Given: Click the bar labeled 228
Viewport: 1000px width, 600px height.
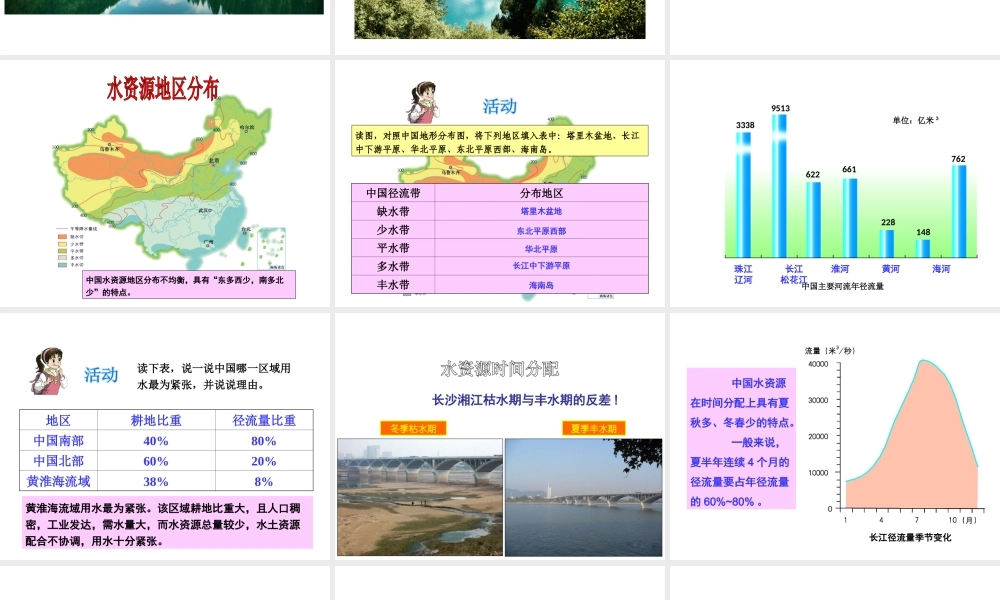Looking at the screenshot, I should pyautogui.click(x=886, y=243).
